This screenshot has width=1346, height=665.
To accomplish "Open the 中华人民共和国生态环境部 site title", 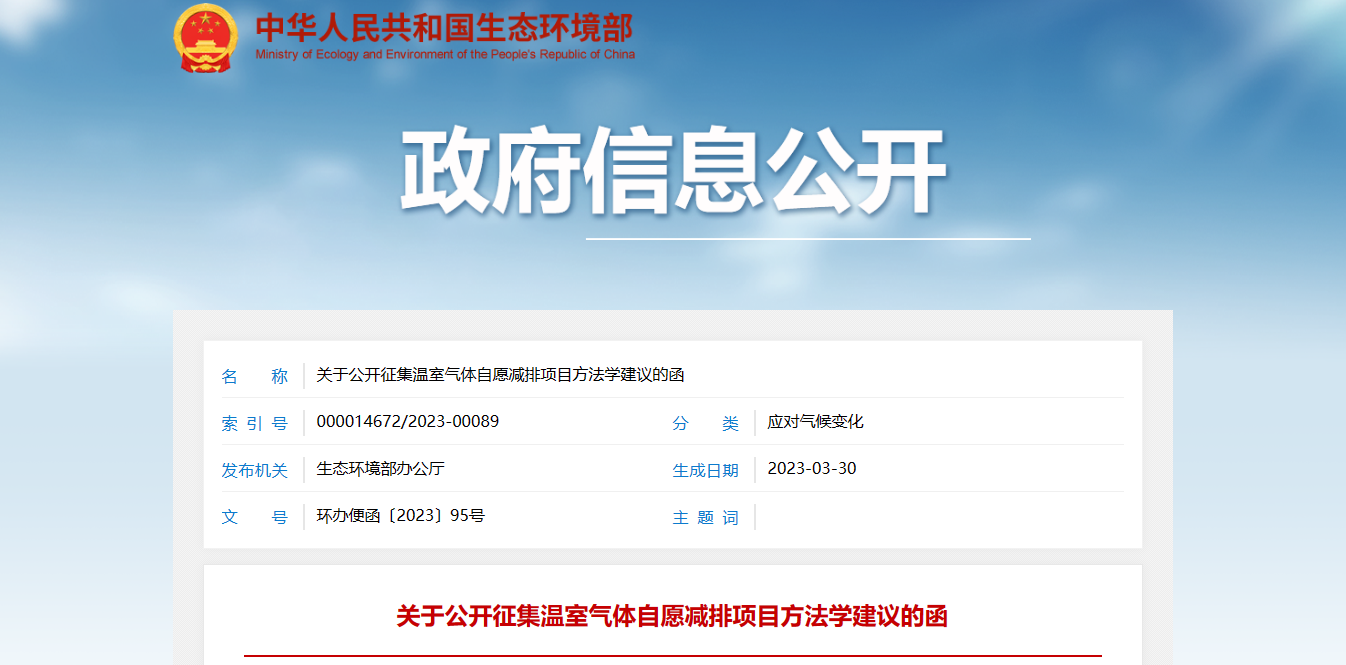I will click(444, 27).
